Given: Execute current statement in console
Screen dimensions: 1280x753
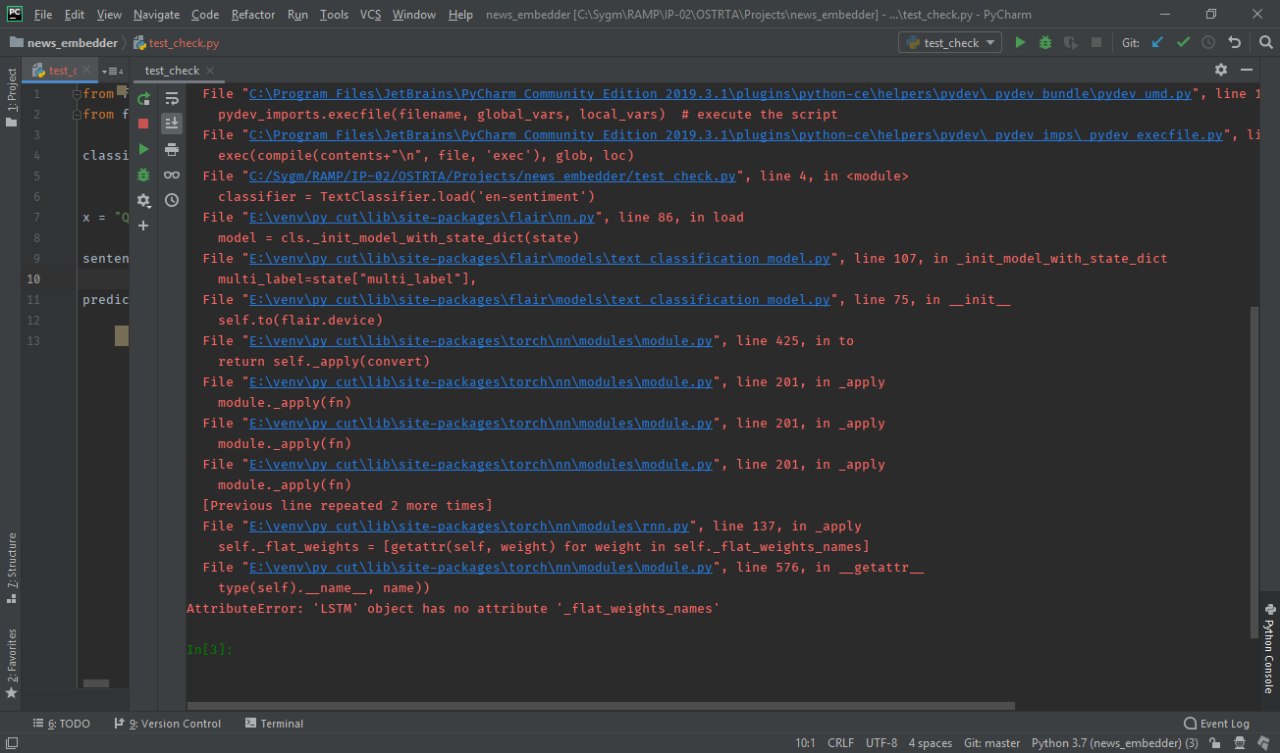Looking at the screenshot, I should click(143, 149).
